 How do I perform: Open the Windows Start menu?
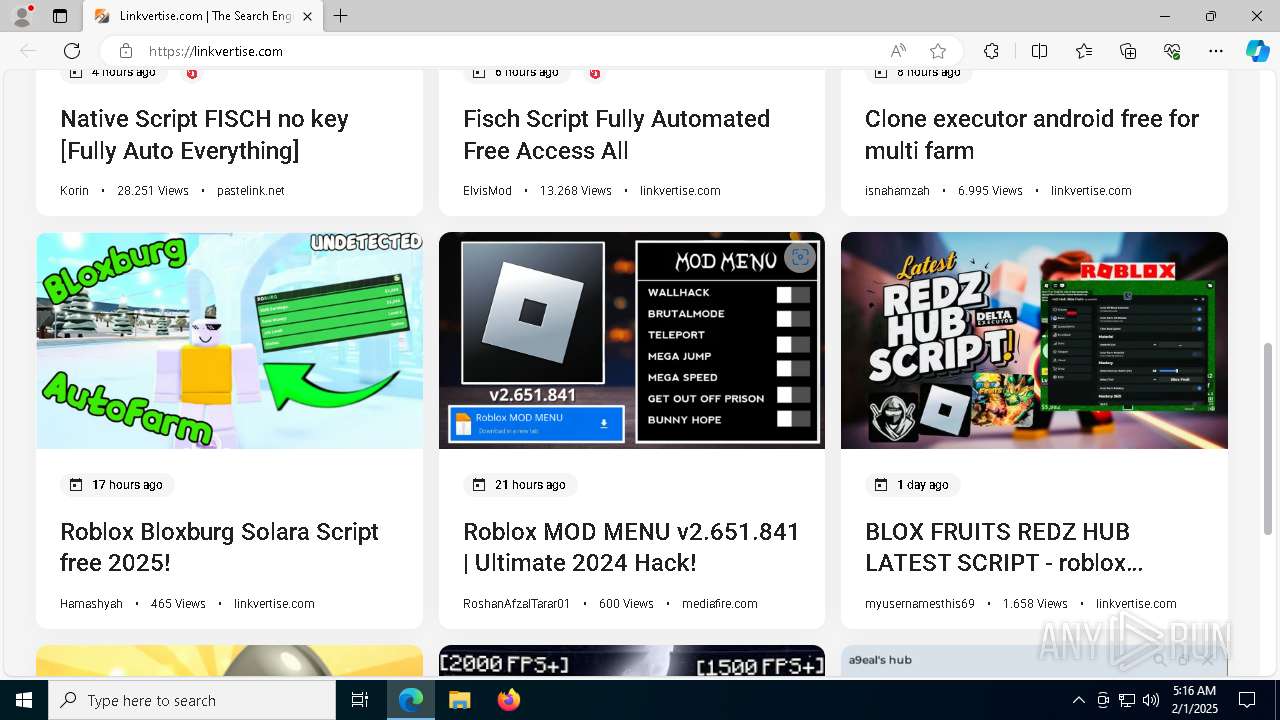[24, 700]
